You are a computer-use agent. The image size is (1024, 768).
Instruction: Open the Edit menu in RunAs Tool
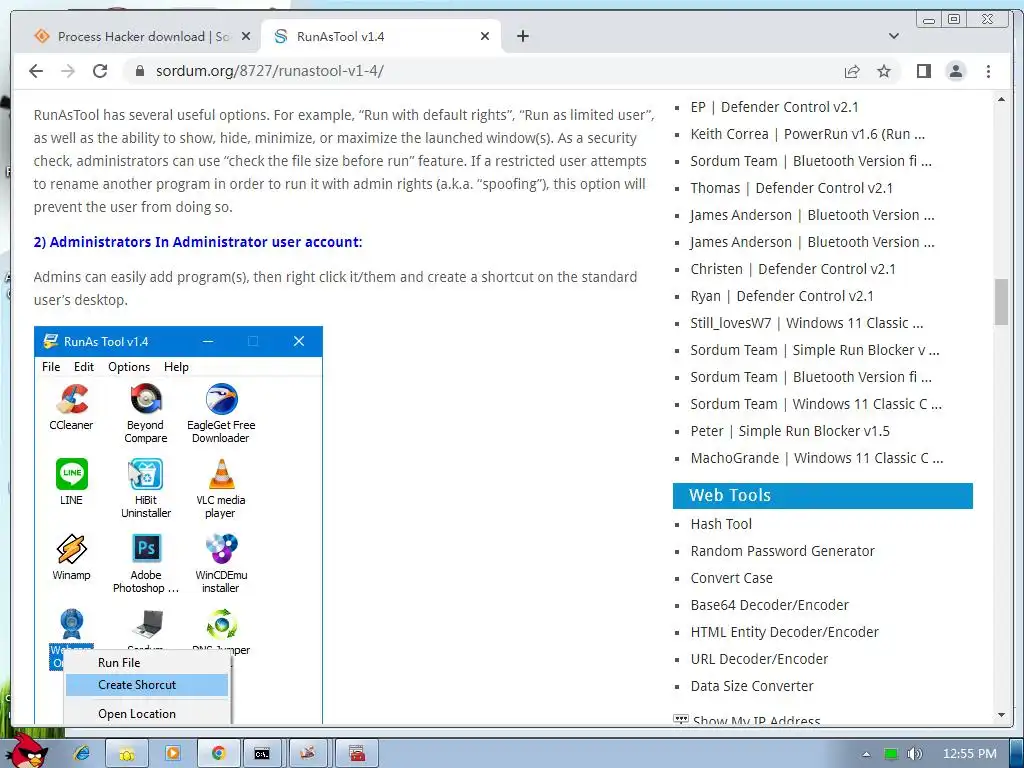(x=84, y=367)
